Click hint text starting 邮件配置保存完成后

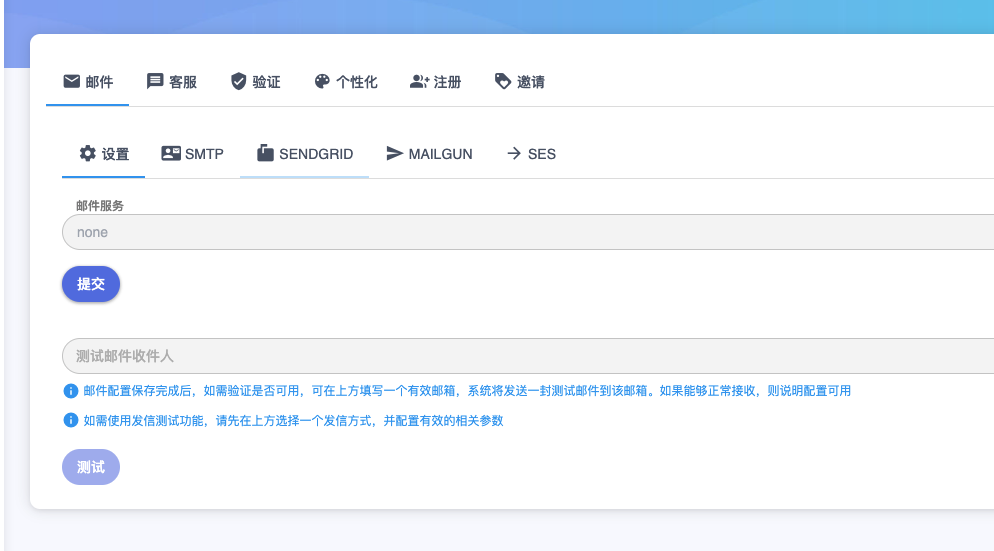[x=467, y=391]
